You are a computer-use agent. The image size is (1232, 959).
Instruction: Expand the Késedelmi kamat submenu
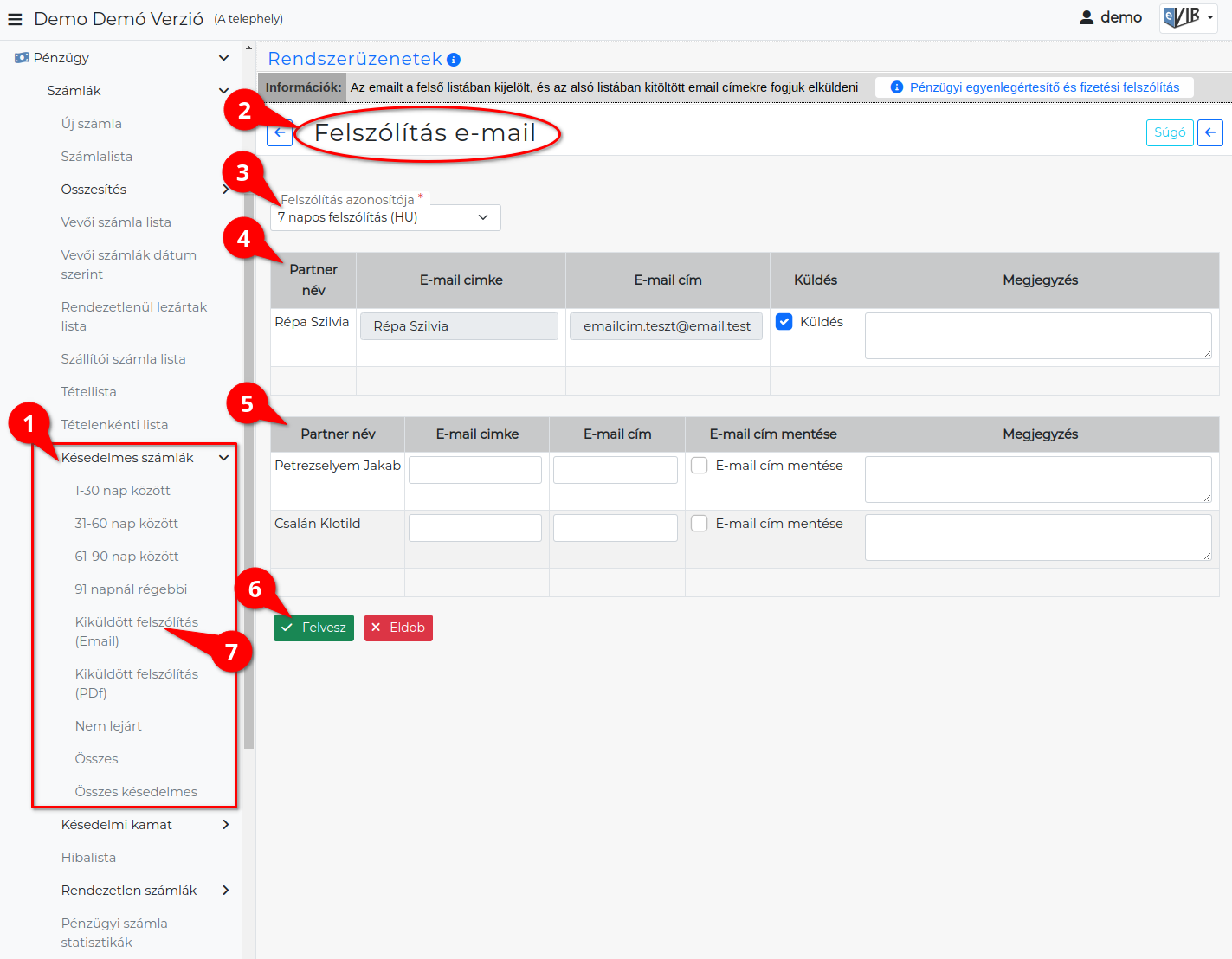point(225,825)
